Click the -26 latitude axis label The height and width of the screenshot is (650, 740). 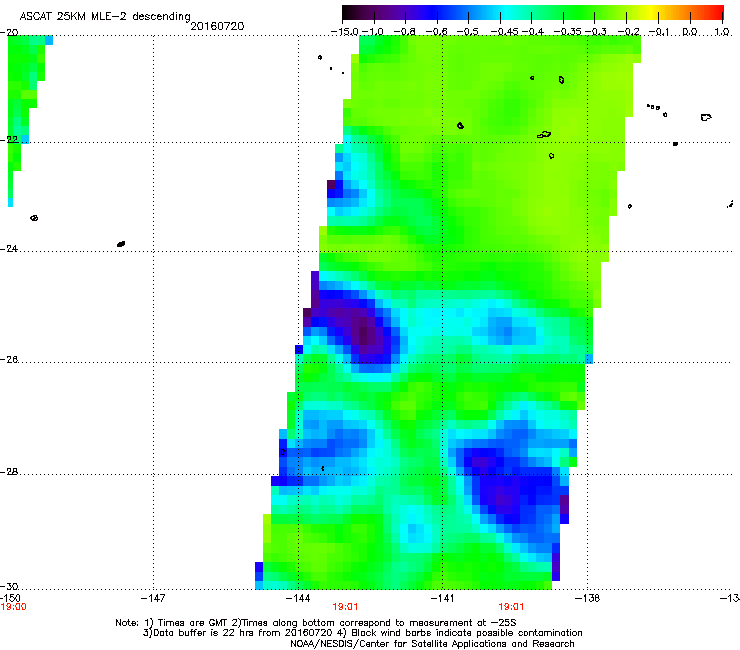[9, 360]
